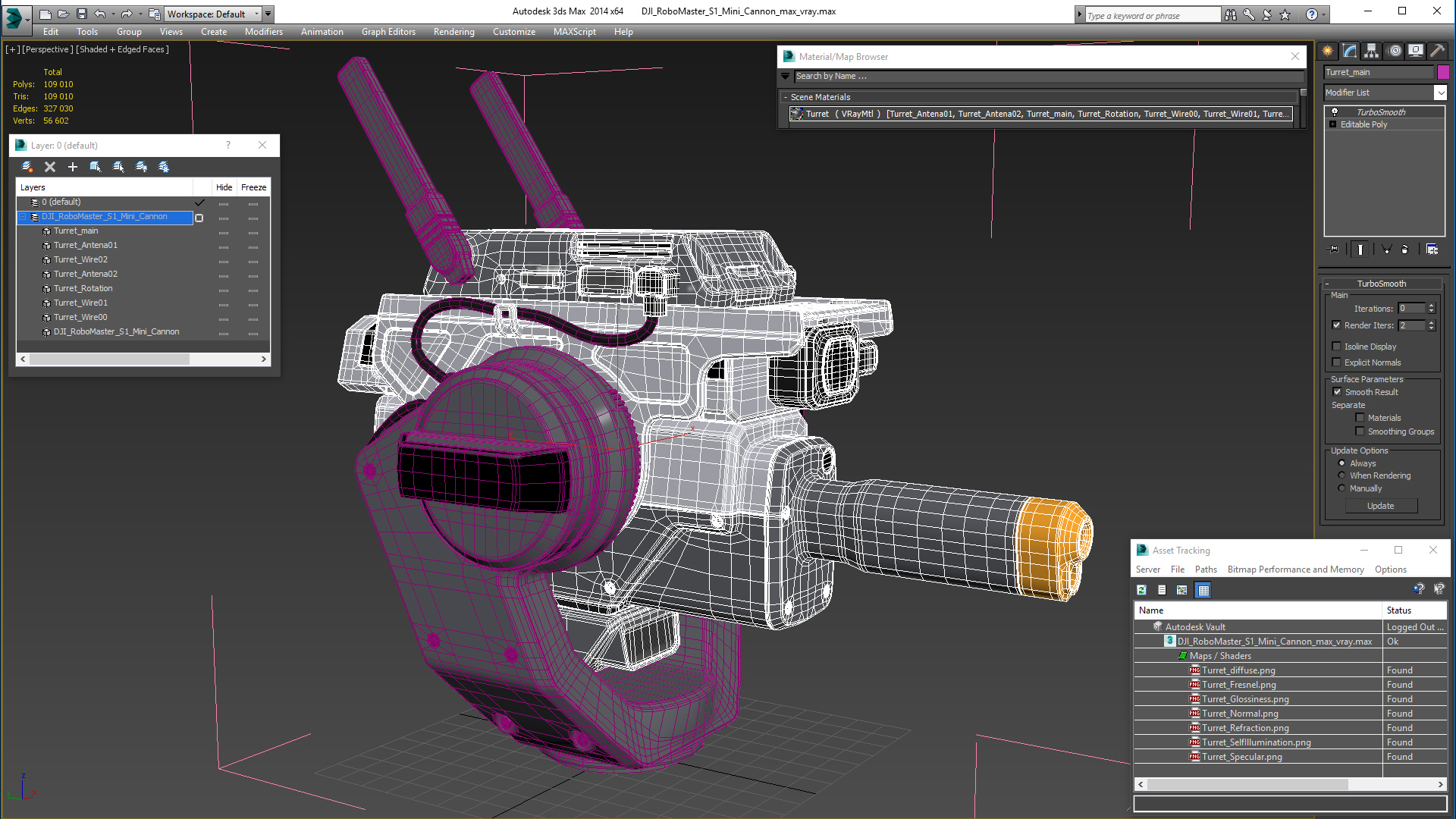Enable Separate by Smoothing Groups checkbox
This screenshot has height=819, width=1456.
coord(1360,431)
